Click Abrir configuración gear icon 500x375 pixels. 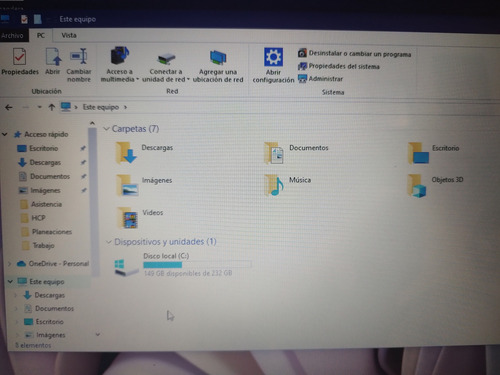tap(273, 57)
